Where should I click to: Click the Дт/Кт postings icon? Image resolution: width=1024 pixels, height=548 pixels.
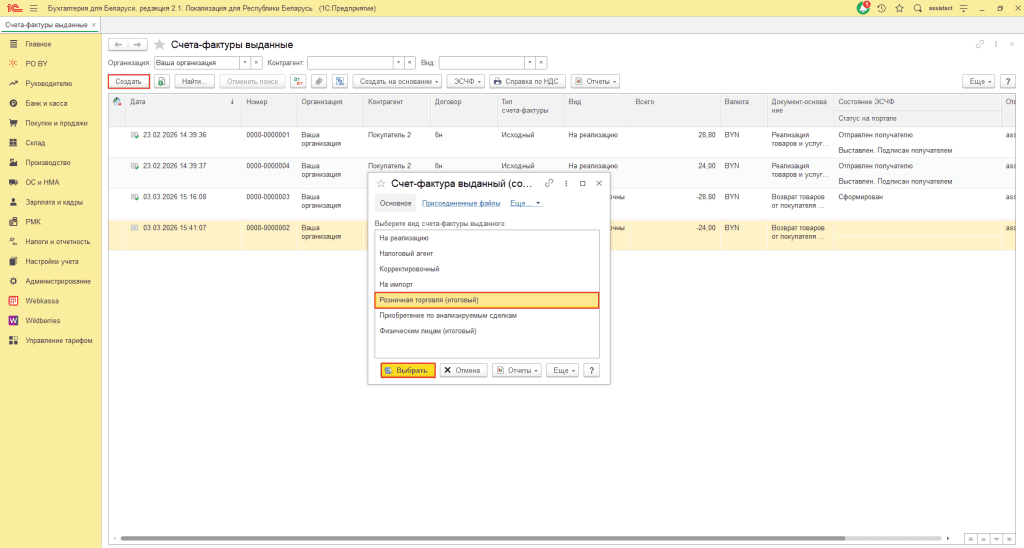click(x=297, y=81)
